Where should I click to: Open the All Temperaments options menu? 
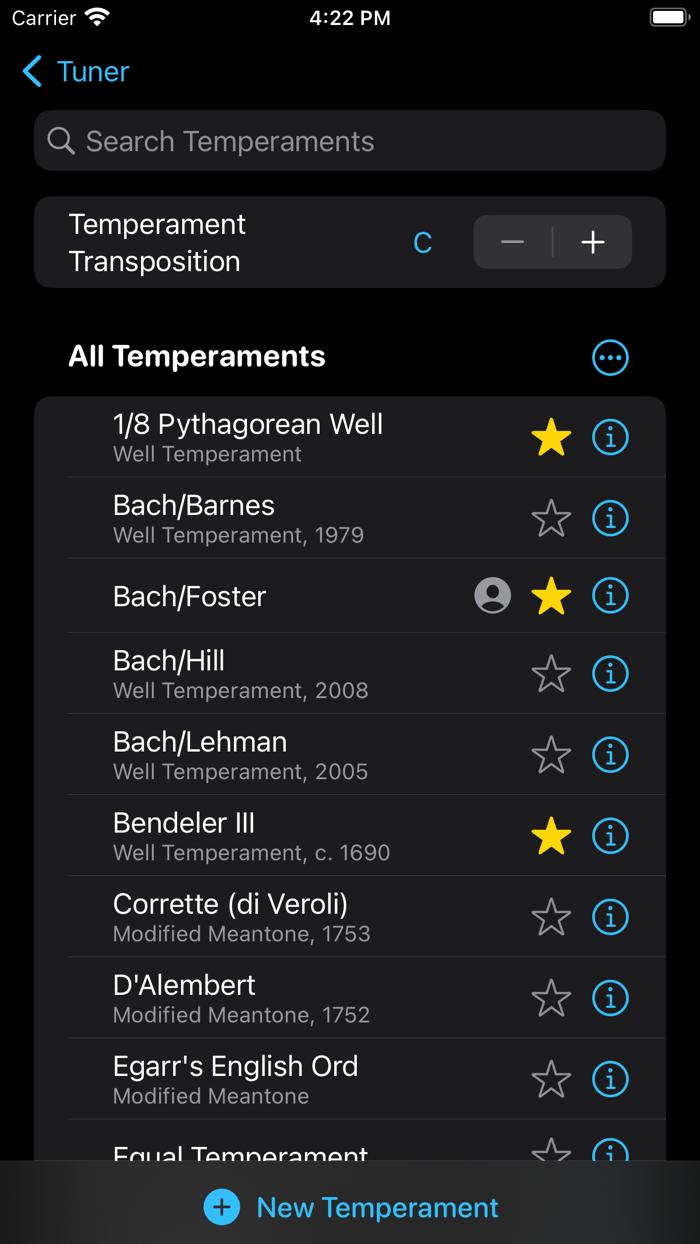tap(610, 357)
